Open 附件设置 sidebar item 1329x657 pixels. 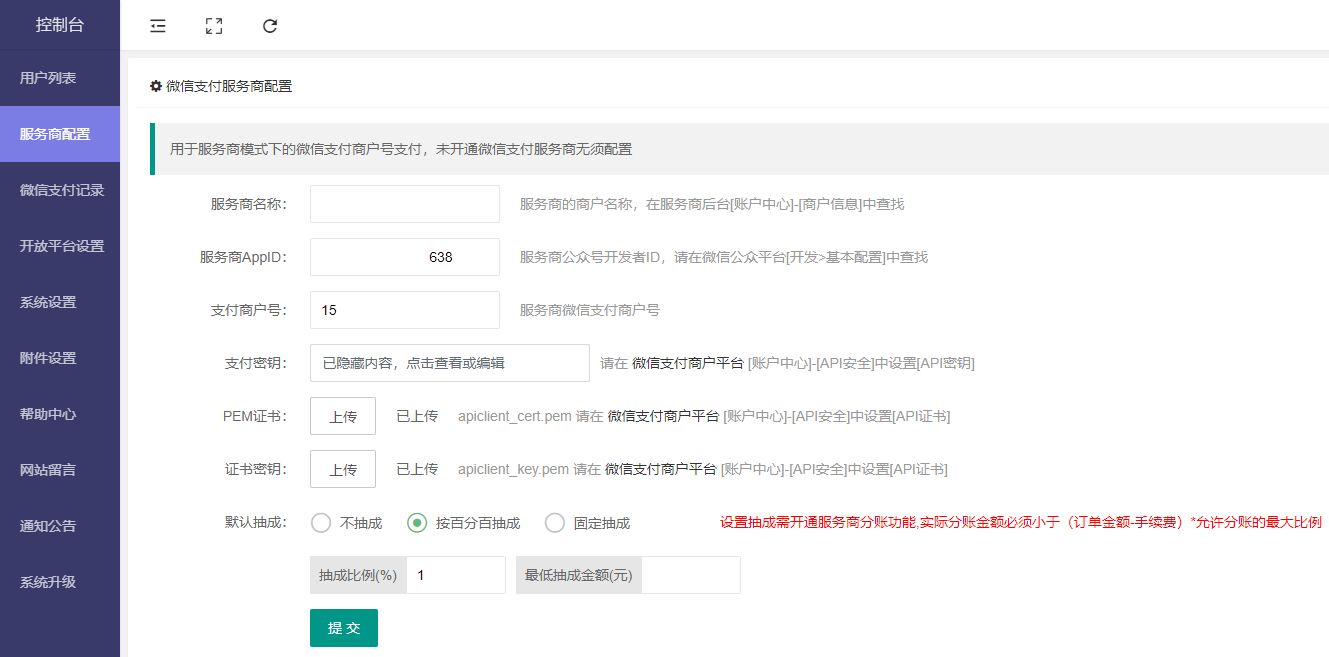48,358
